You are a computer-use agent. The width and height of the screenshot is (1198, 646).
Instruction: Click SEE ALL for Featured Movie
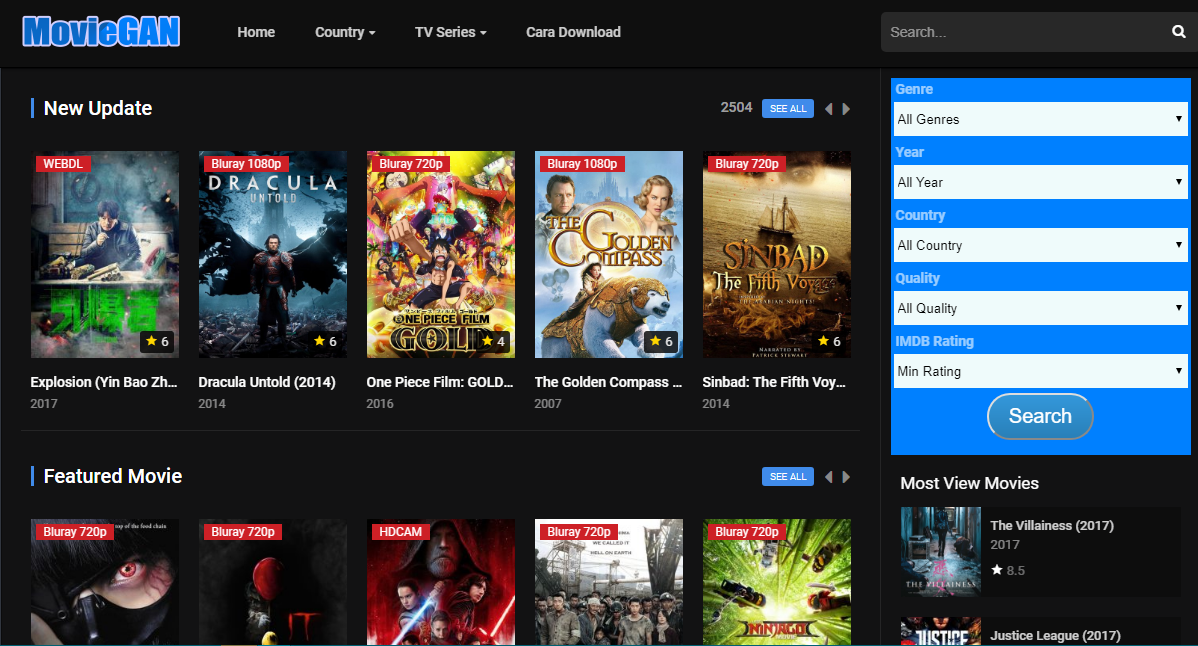[788, 476]
